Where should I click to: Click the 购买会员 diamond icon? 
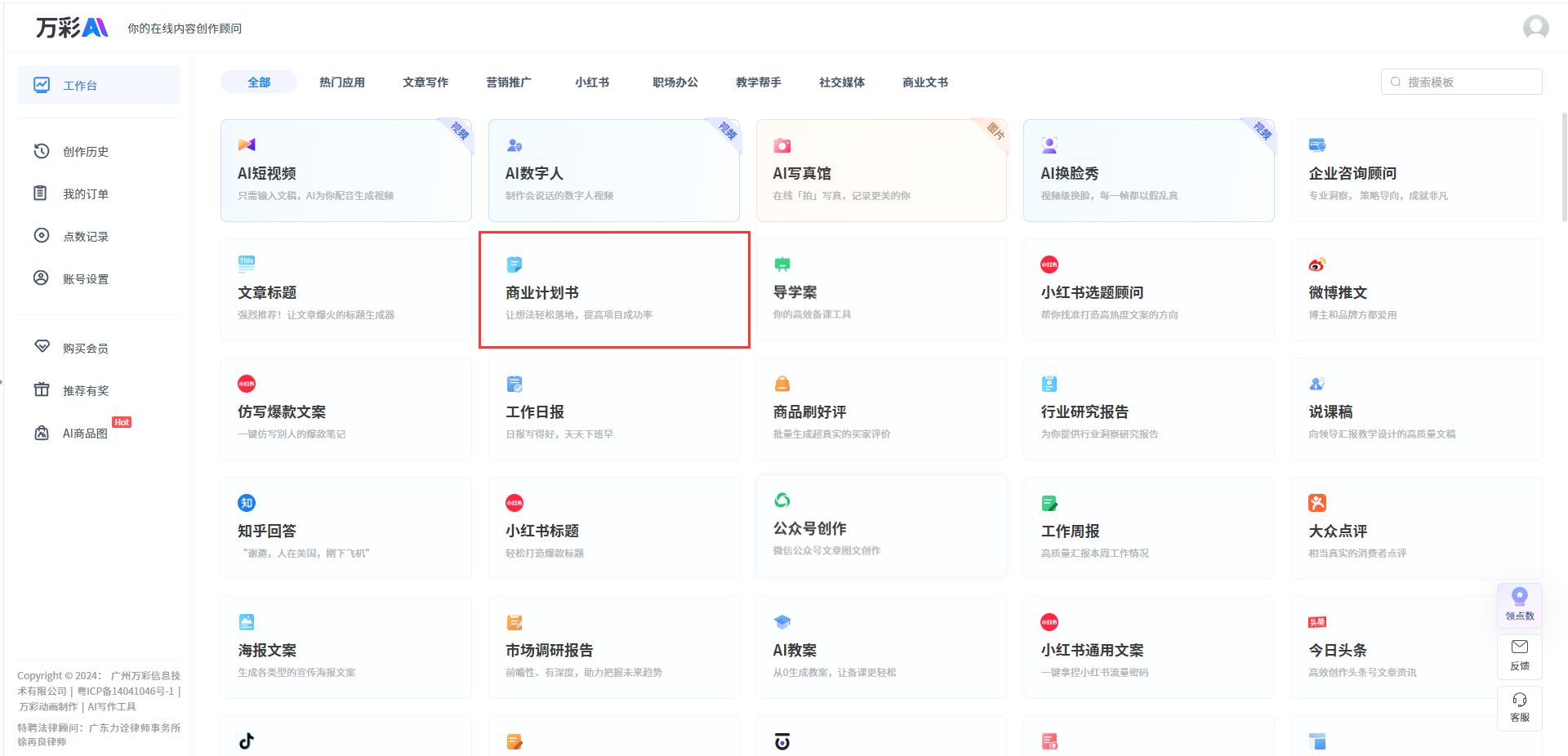click(x=42, y=347)
